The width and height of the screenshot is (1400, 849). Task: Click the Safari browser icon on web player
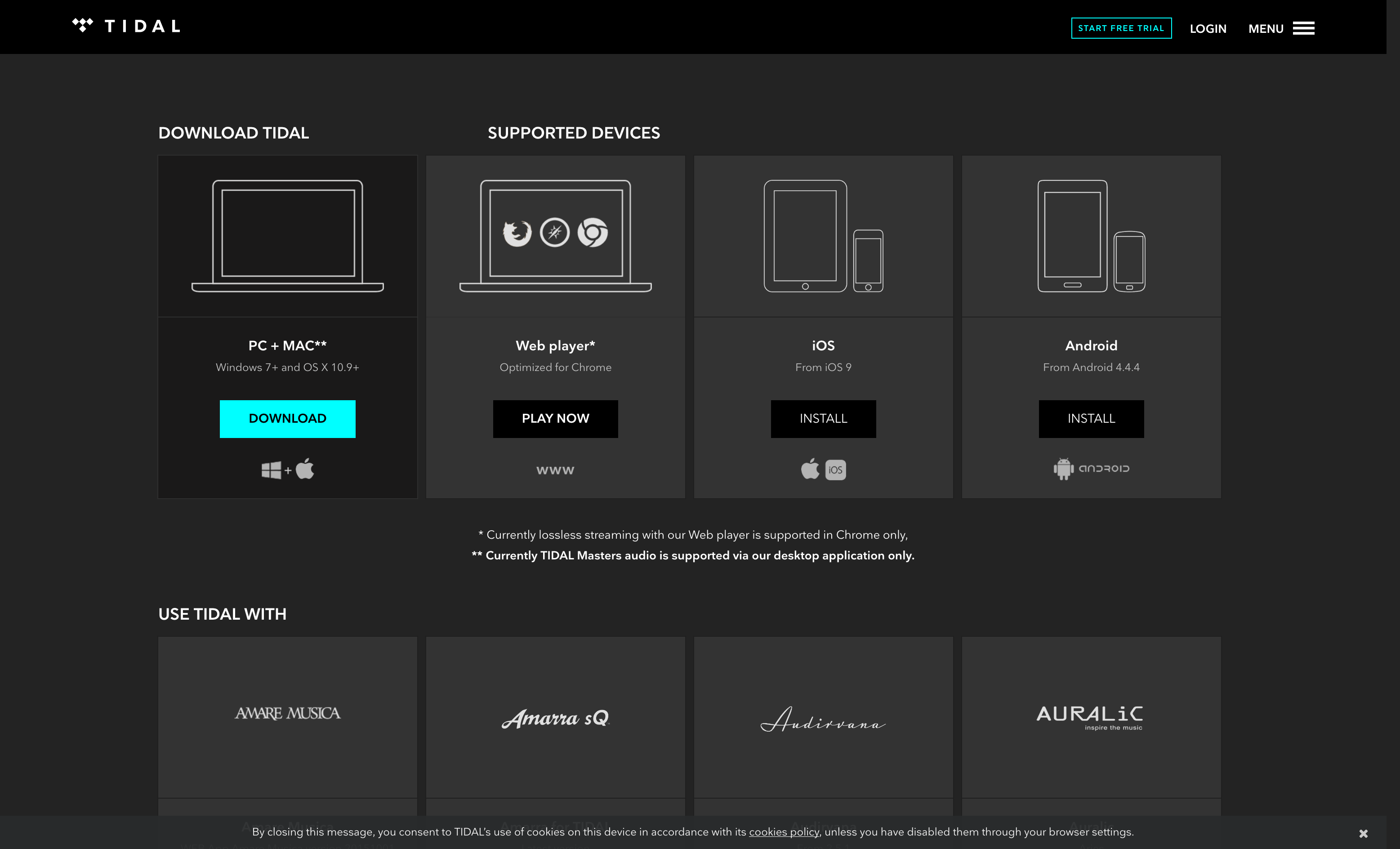pyautogui.click(x=555, y=232)
